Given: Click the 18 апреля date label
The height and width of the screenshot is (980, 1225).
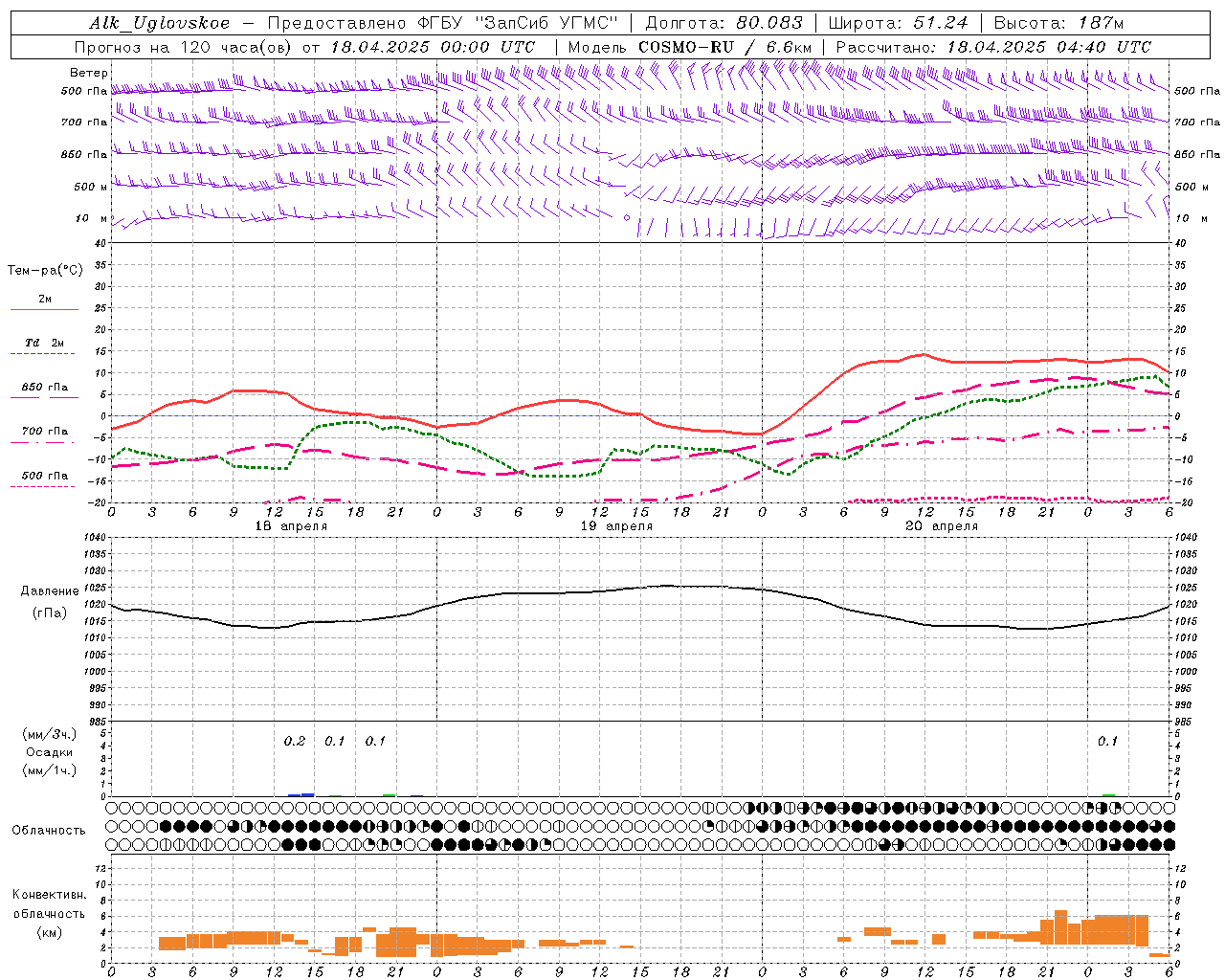Looking at the screenshot, I should coord(291,526).
